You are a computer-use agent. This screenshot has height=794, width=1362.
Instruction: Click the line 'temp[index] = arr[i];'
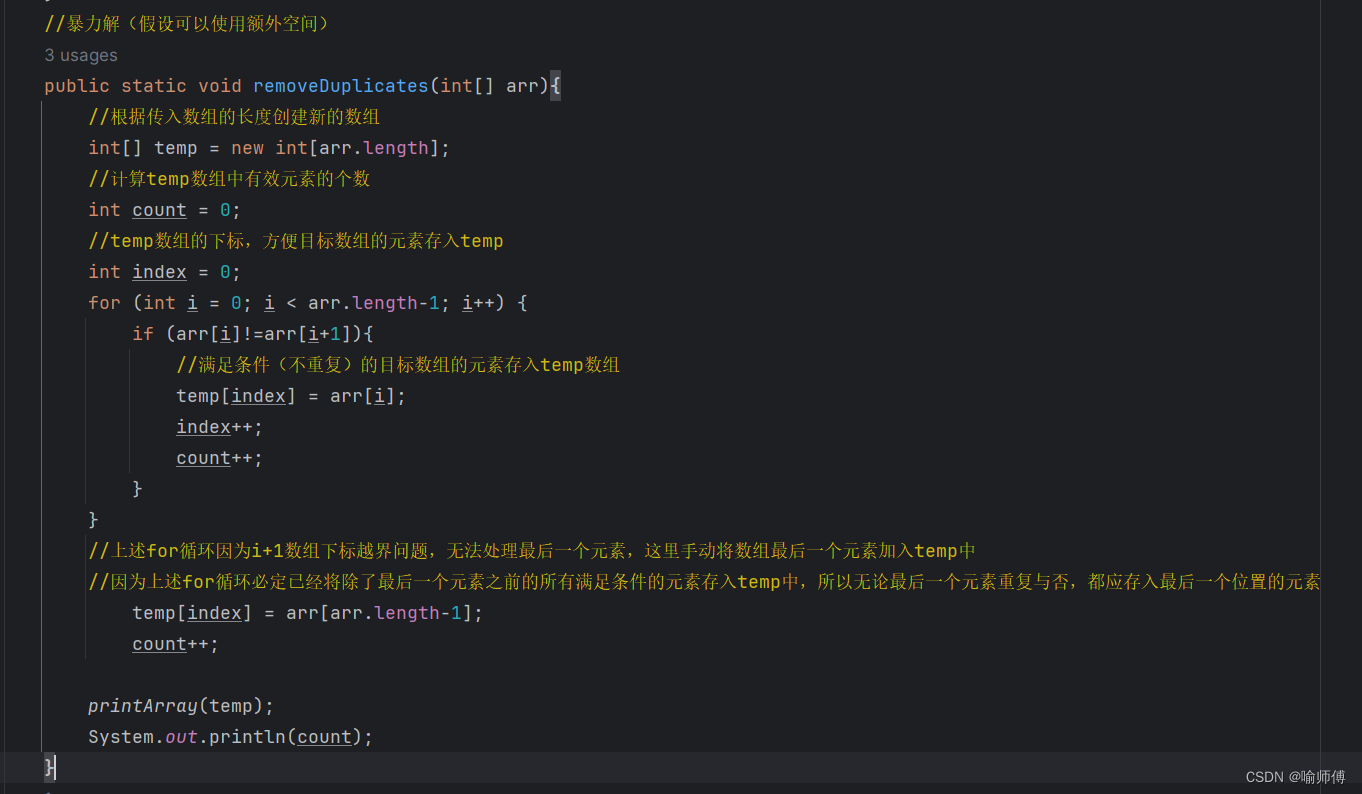[x=291, y=396]
